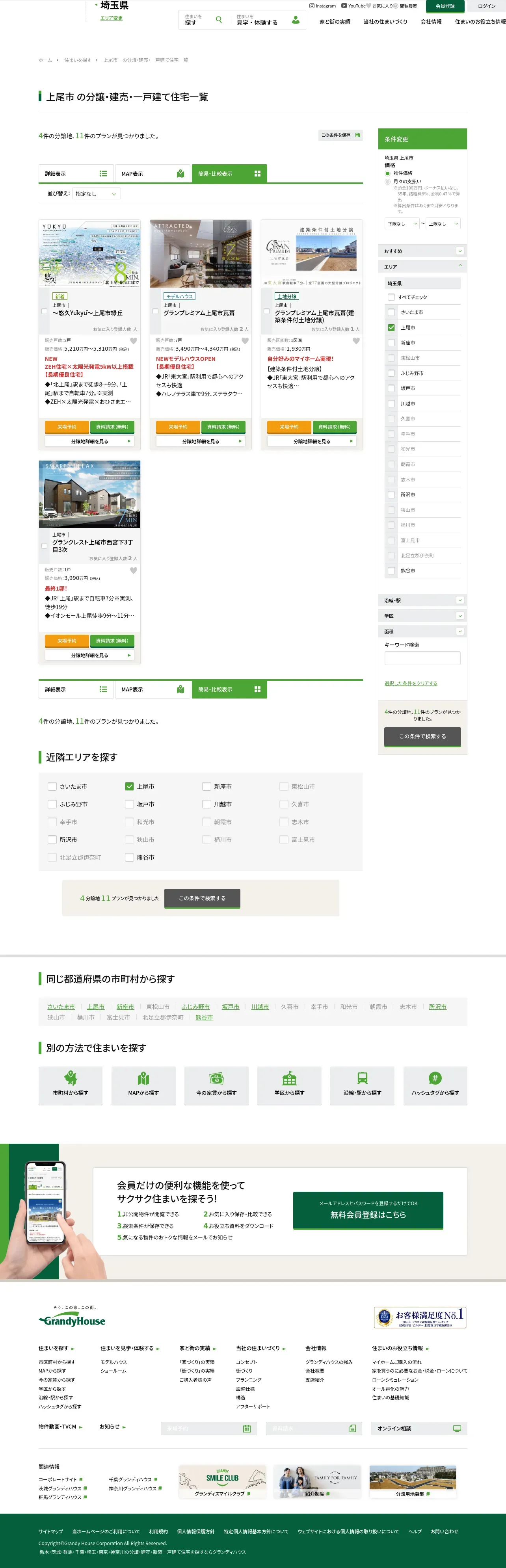Favorite グランプレミアム上尾市瓦葺 model house heart

click(x=245, y=341)
